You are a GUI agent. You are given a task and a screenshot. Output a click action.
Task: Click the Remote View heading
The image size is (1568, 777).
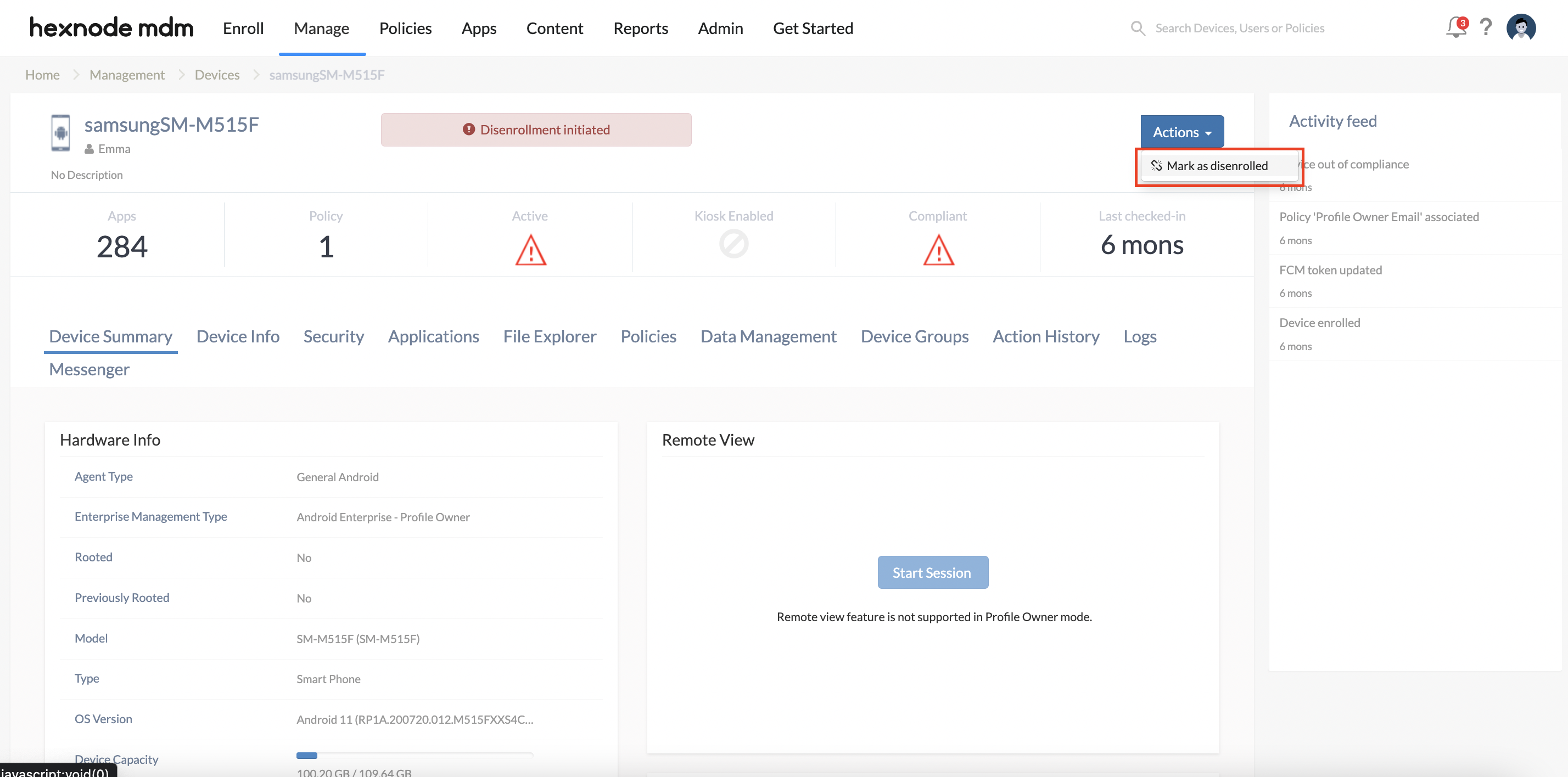708,440
